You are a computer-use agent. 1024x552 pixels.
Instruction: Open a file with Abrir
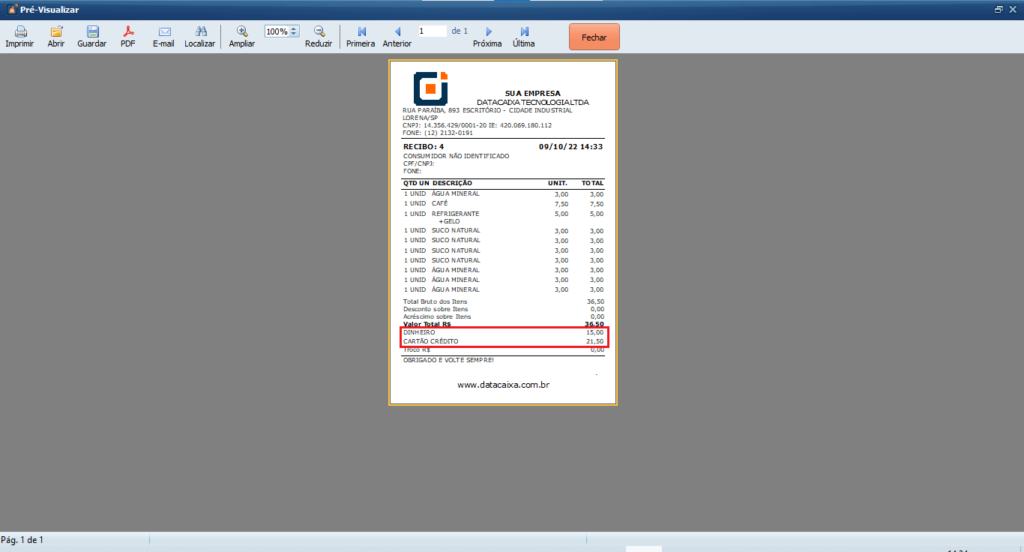coord(56,37)
